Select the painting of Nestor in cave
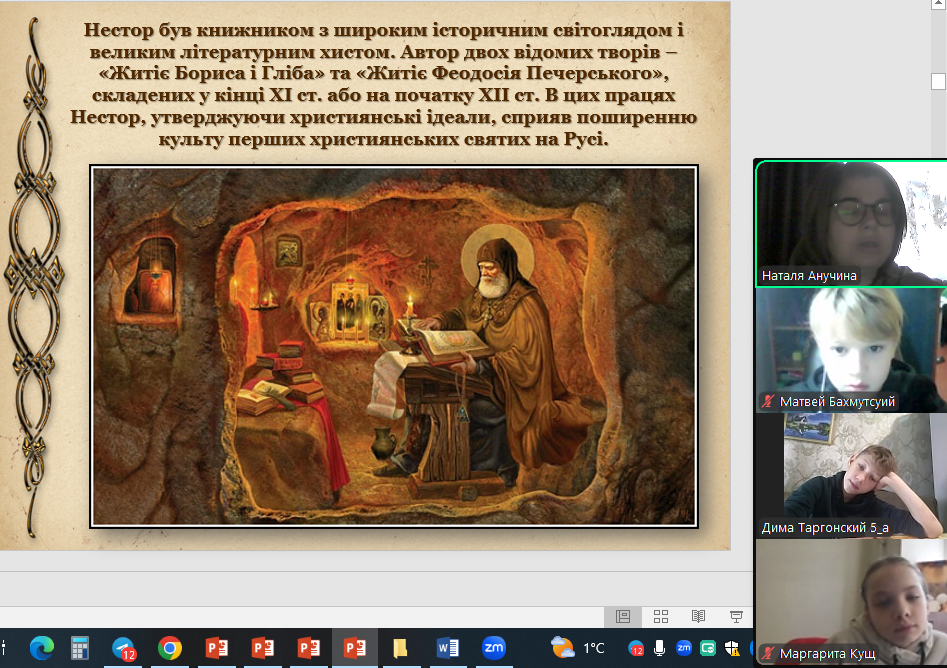This screenshot has width=947, height=668. click(394, 346)
